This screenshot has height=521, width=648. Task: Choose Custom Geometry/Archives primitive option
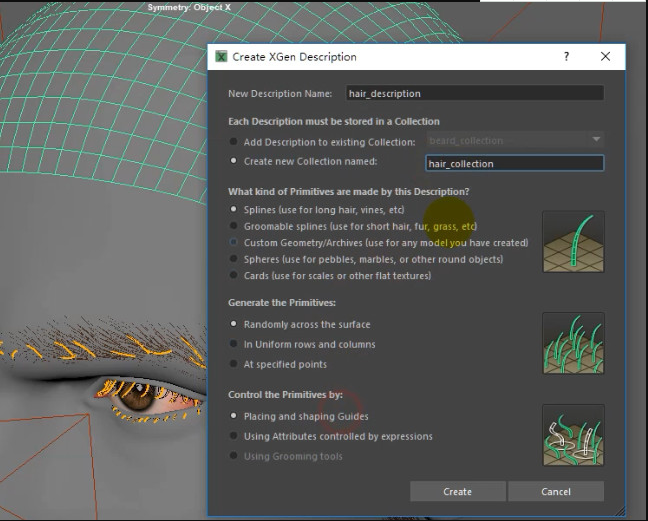[x=233, y=242]
